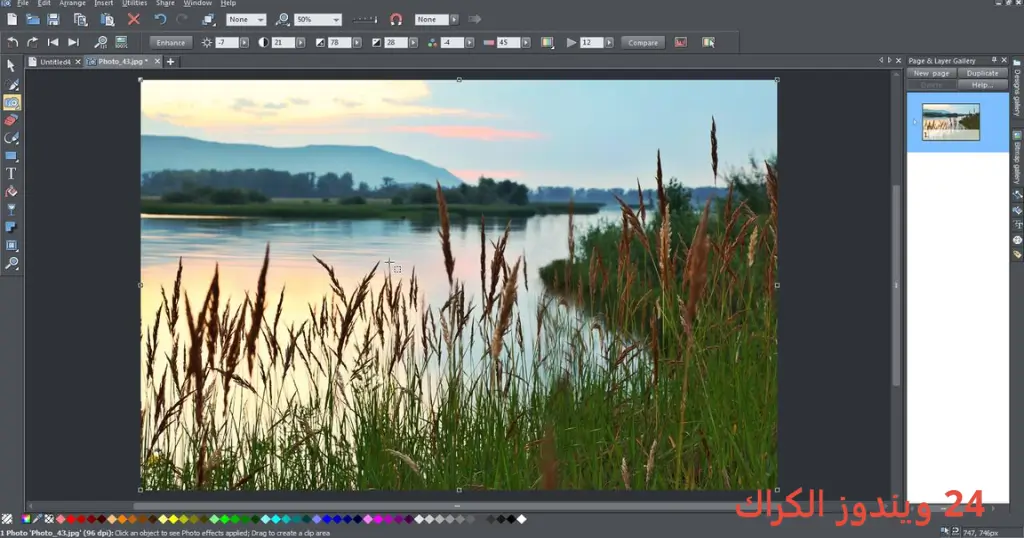
Task: Click the Help... button in gallery
Action: click(982, 85)
